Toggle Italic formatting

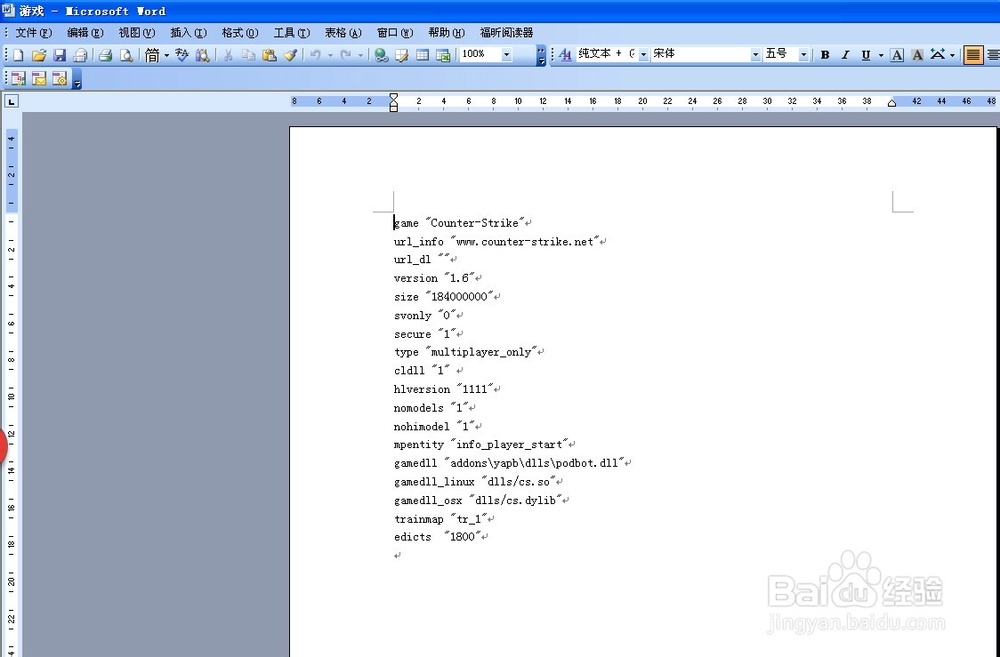click(x=845, y=55)
